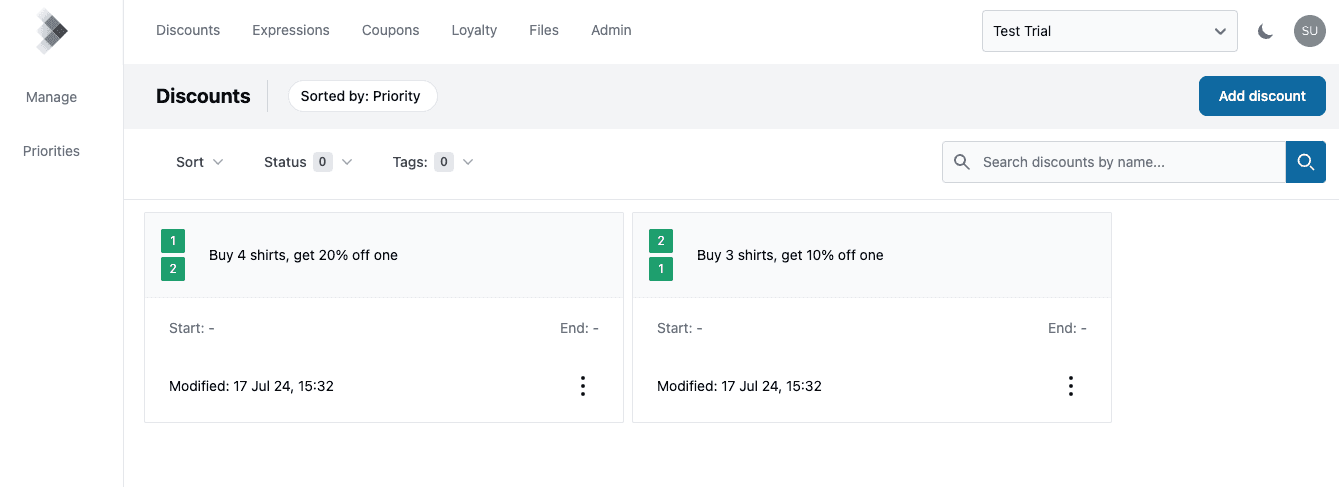
Task: Open the Test Trial workspace selector
Action: (x=1109, y=31)
